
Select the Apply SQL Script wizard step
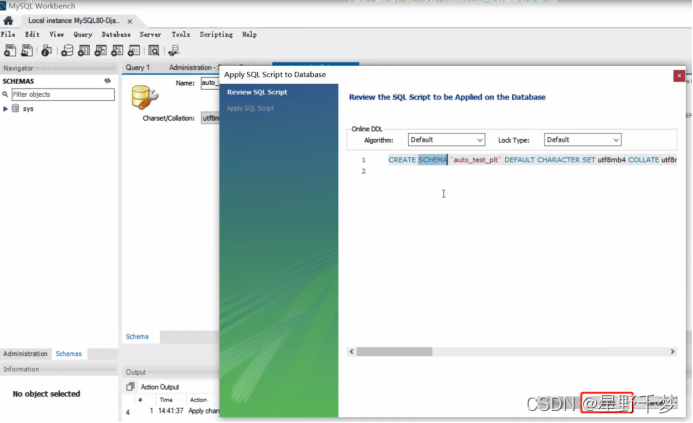251,108
